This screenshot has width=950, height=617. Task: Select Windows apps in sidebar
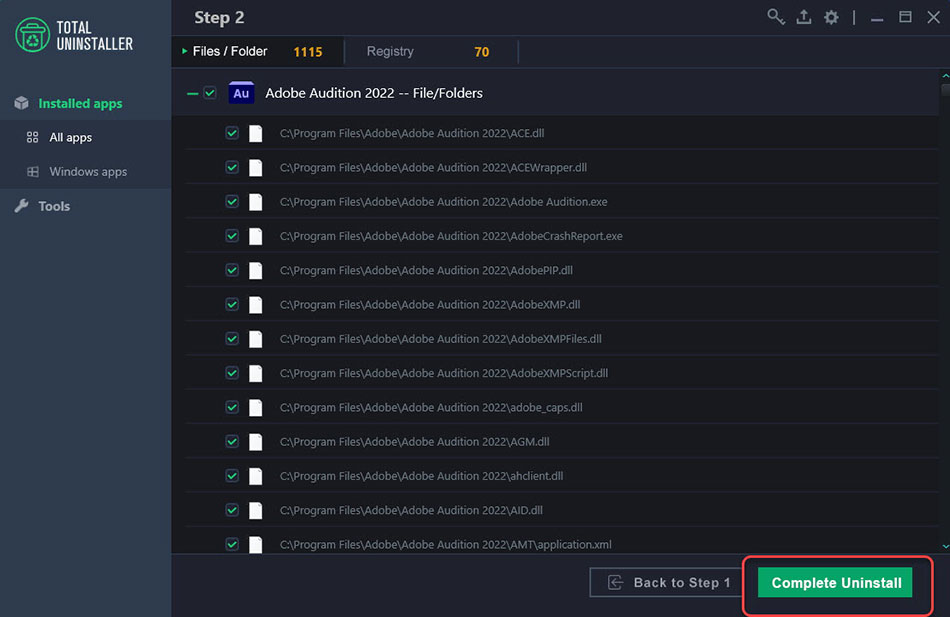coord(85,172)
